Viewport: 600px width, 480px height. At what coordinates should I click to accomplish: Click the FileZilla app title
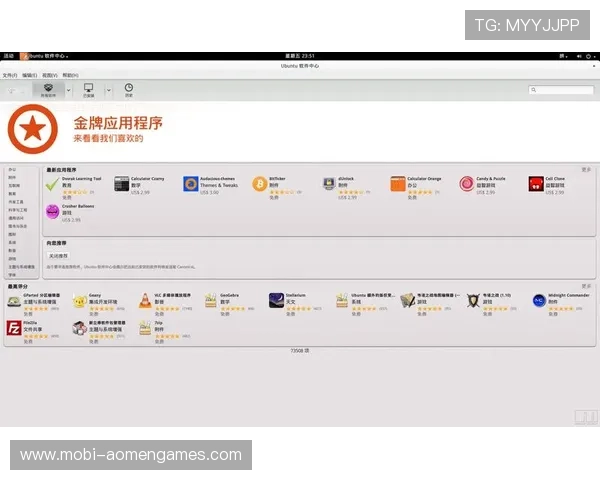[30, 323]
